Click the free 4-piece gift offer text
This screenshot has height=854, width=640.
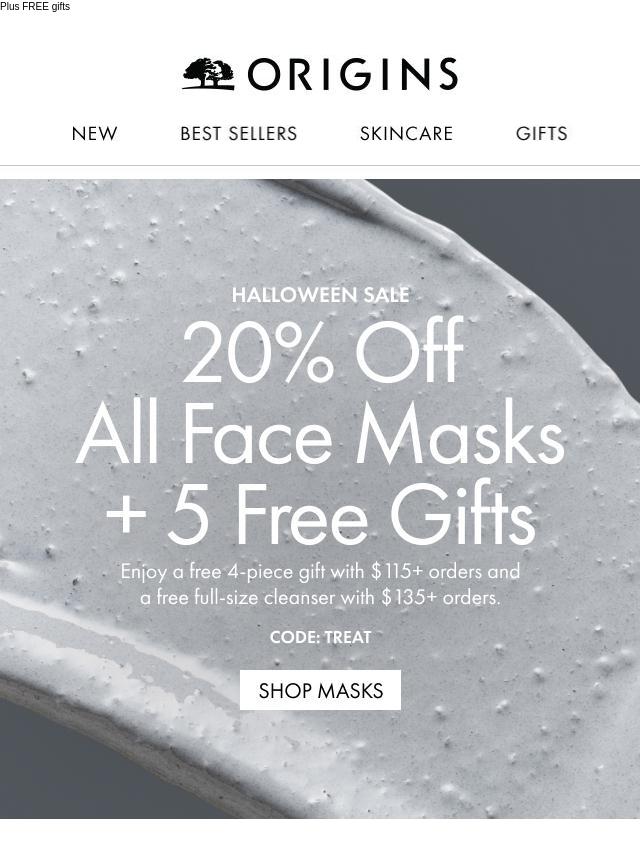click(x=320, y=571)
